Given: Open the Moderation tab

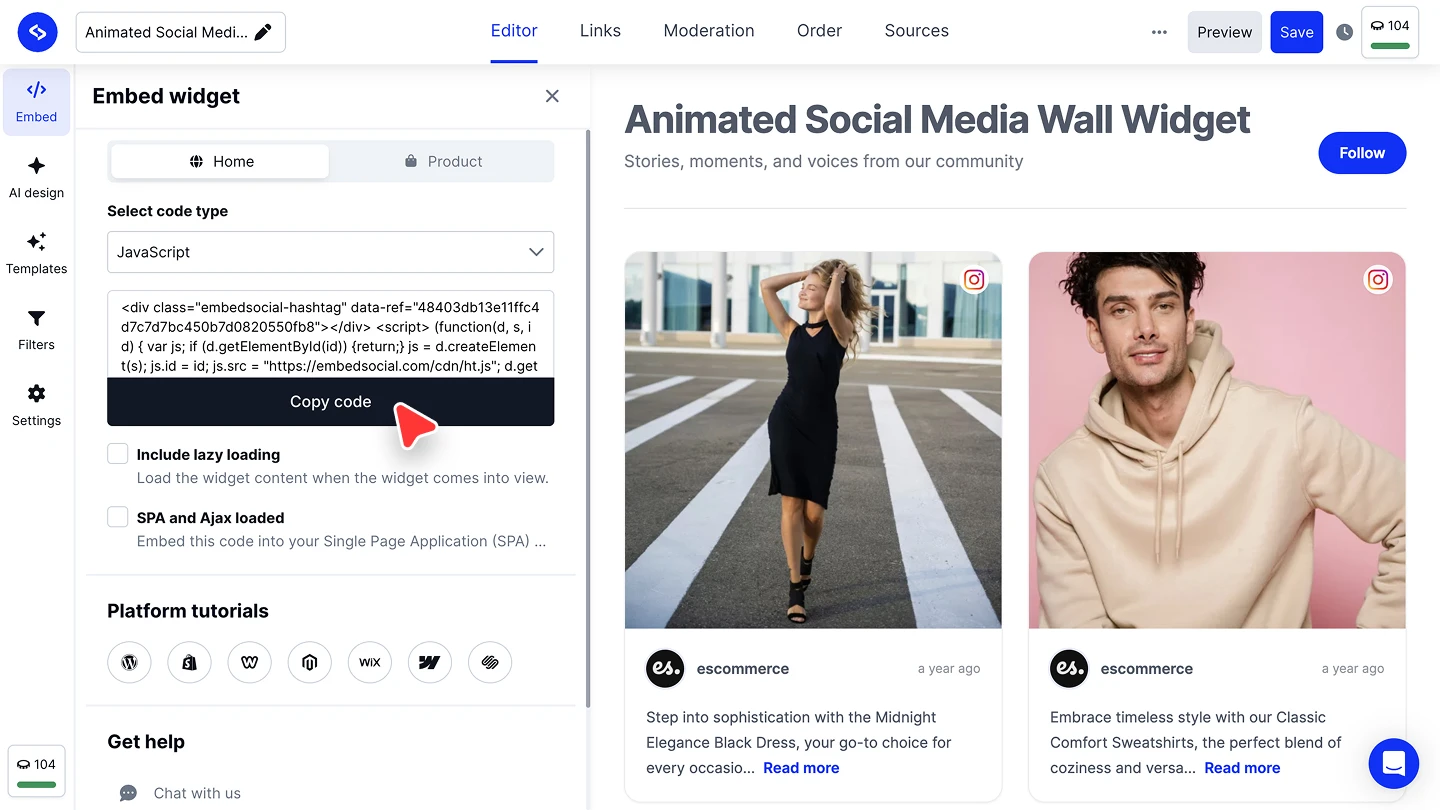Looking at the screenshot, I should (709, 31).
